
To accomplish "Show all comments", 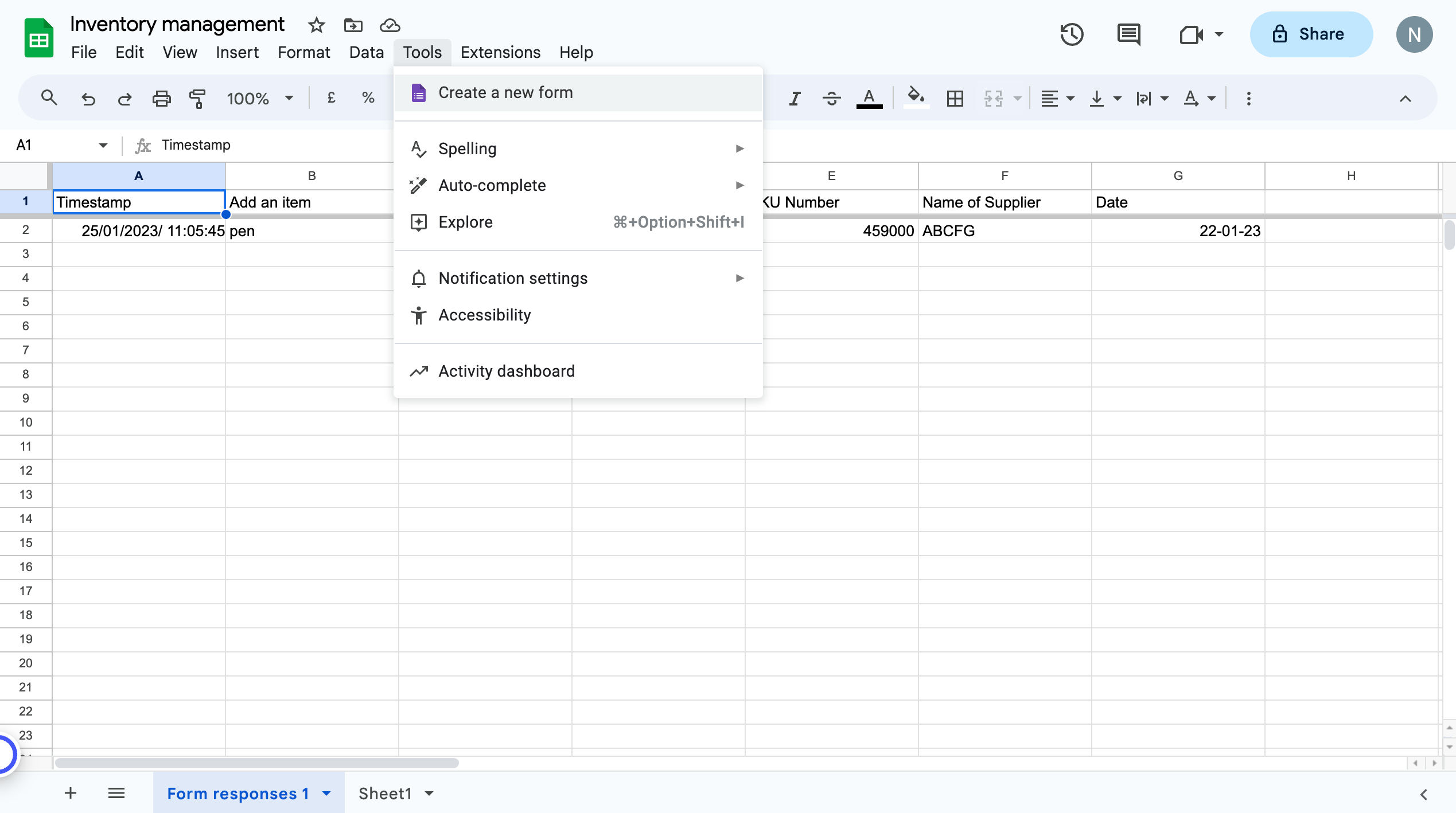I will coord(1128,34).
